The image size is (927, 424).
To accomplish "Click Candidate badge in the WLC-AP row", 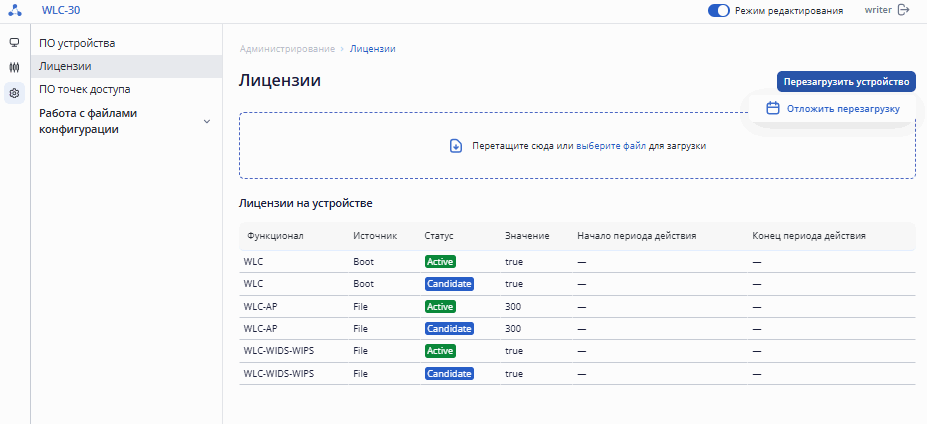I will point(449,328).
